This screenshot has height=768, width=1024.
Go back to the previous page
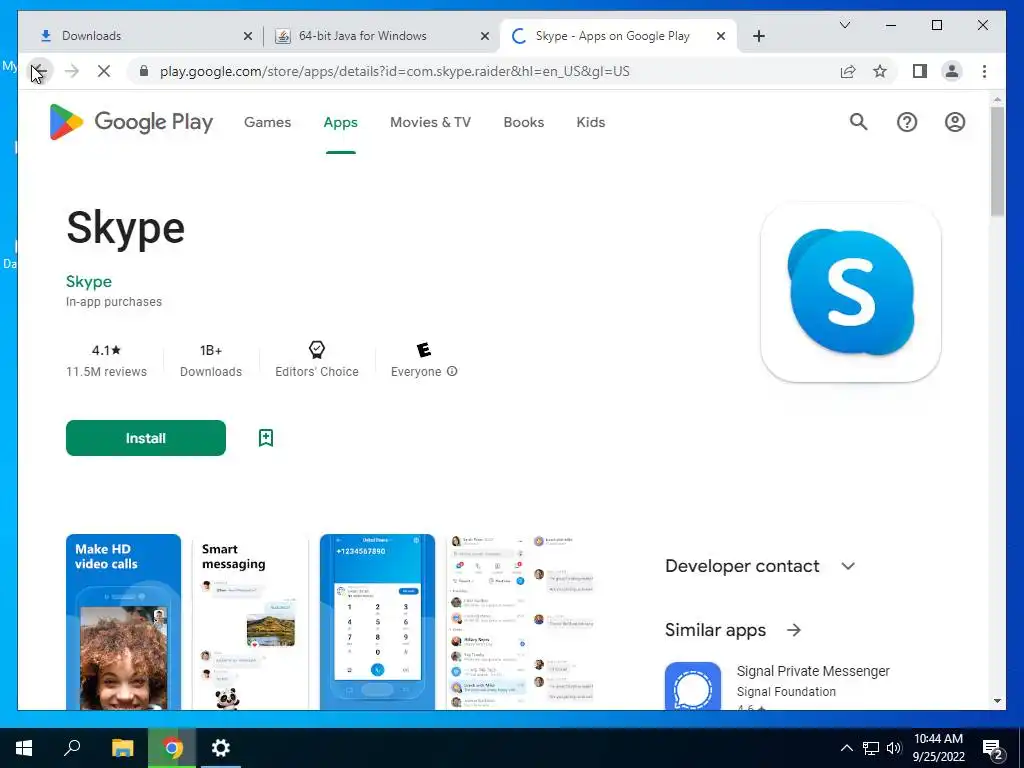click(39, 71)
